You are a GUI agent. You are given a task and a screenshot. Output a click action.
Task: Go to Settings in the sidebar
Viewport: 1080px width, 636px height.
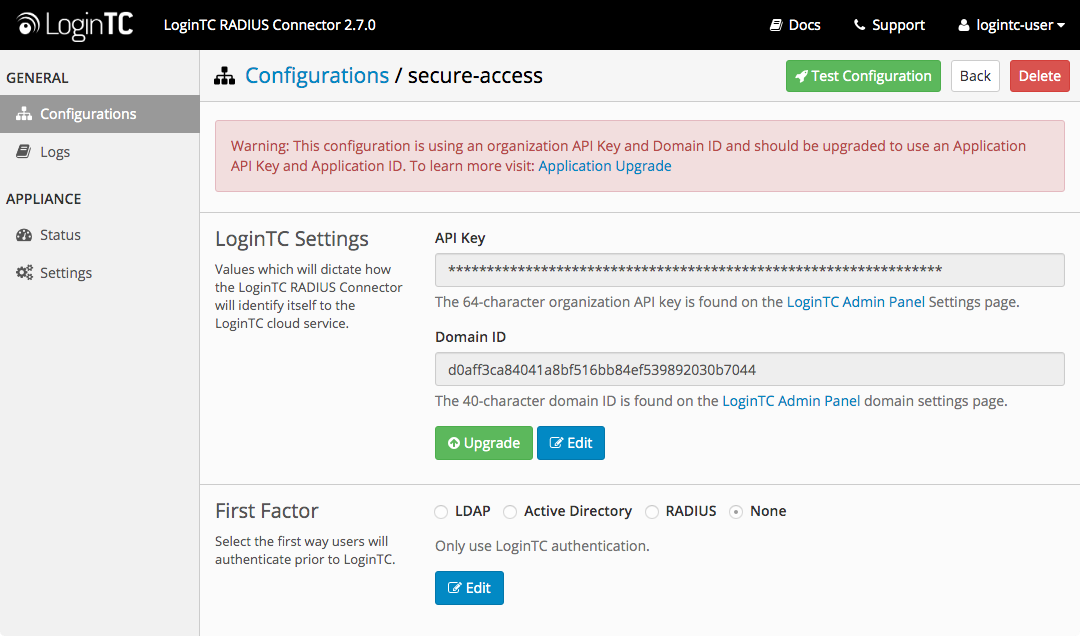click(x=100, y=273)
